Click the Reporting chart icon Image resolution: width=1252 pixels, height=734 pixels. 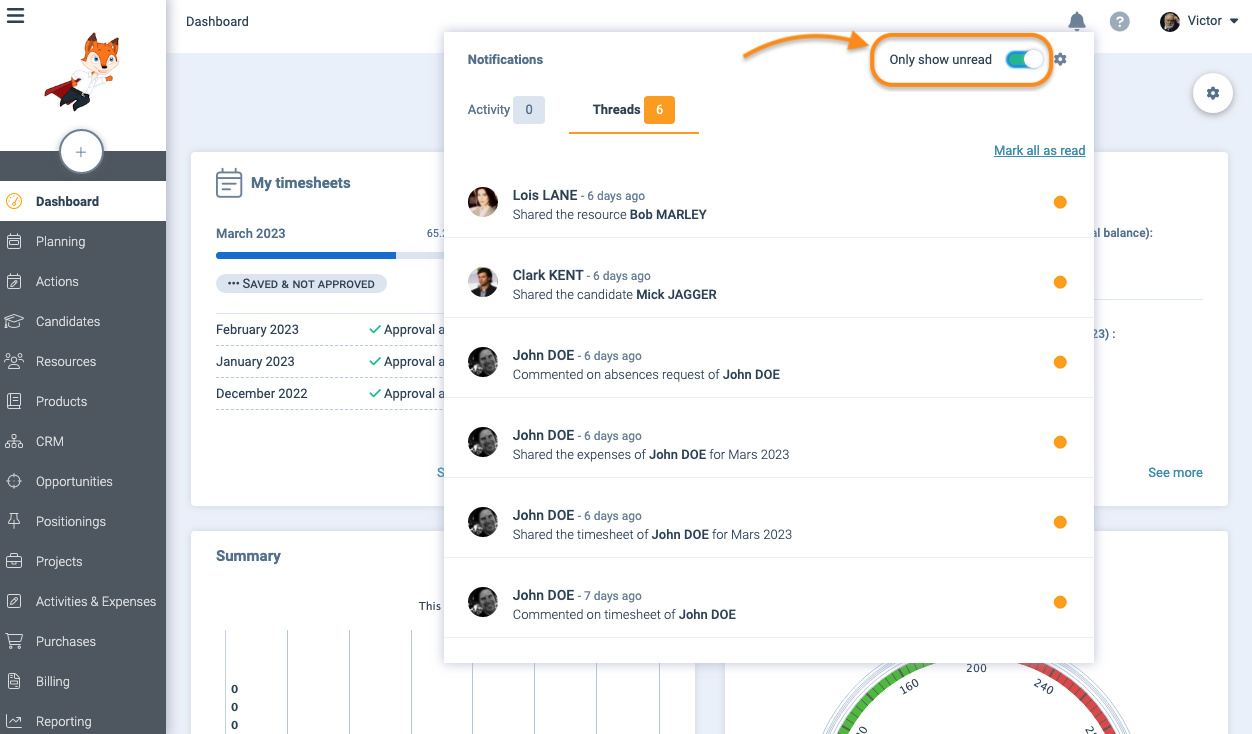pyautogui.click(x=14, y=721)
